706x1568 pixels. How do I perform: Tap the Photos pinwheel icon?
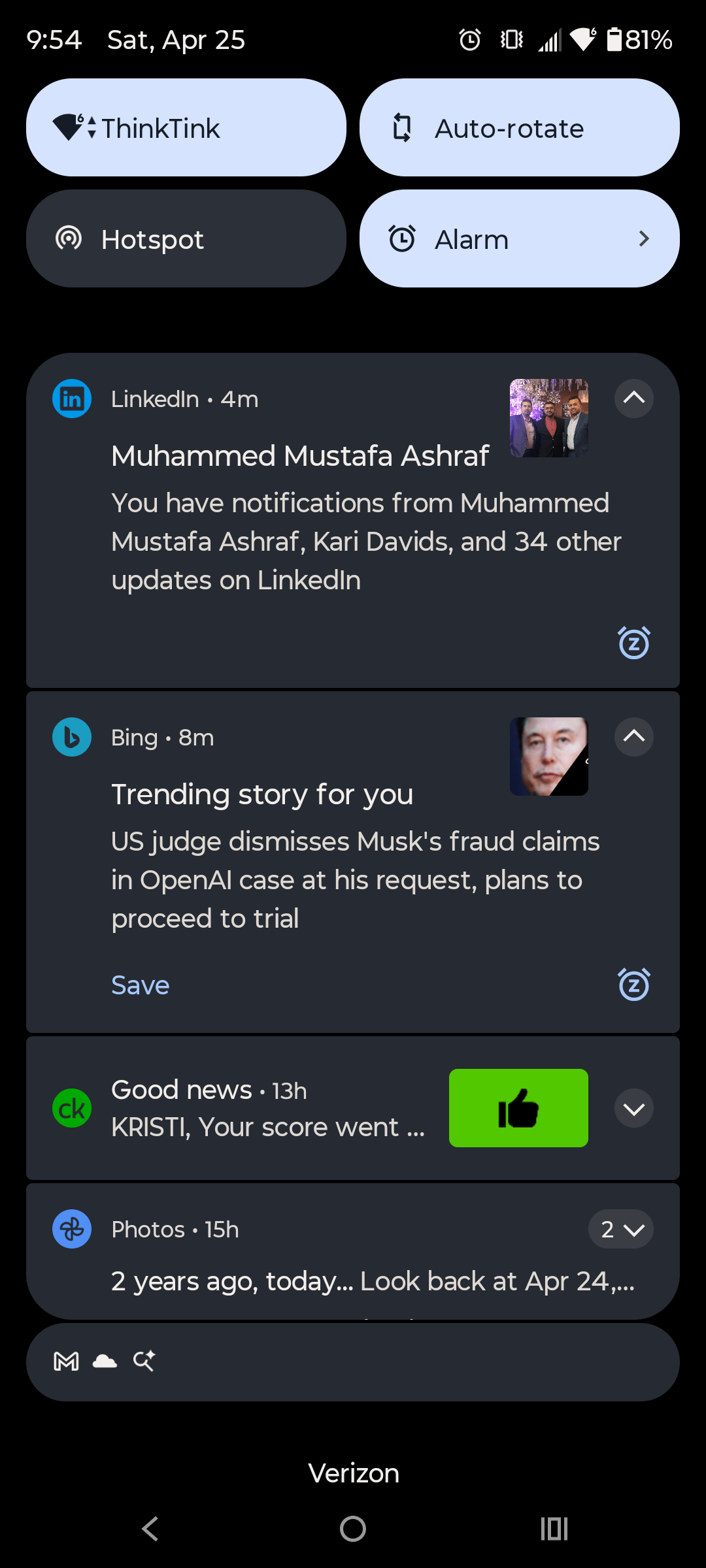[72, 1229]
